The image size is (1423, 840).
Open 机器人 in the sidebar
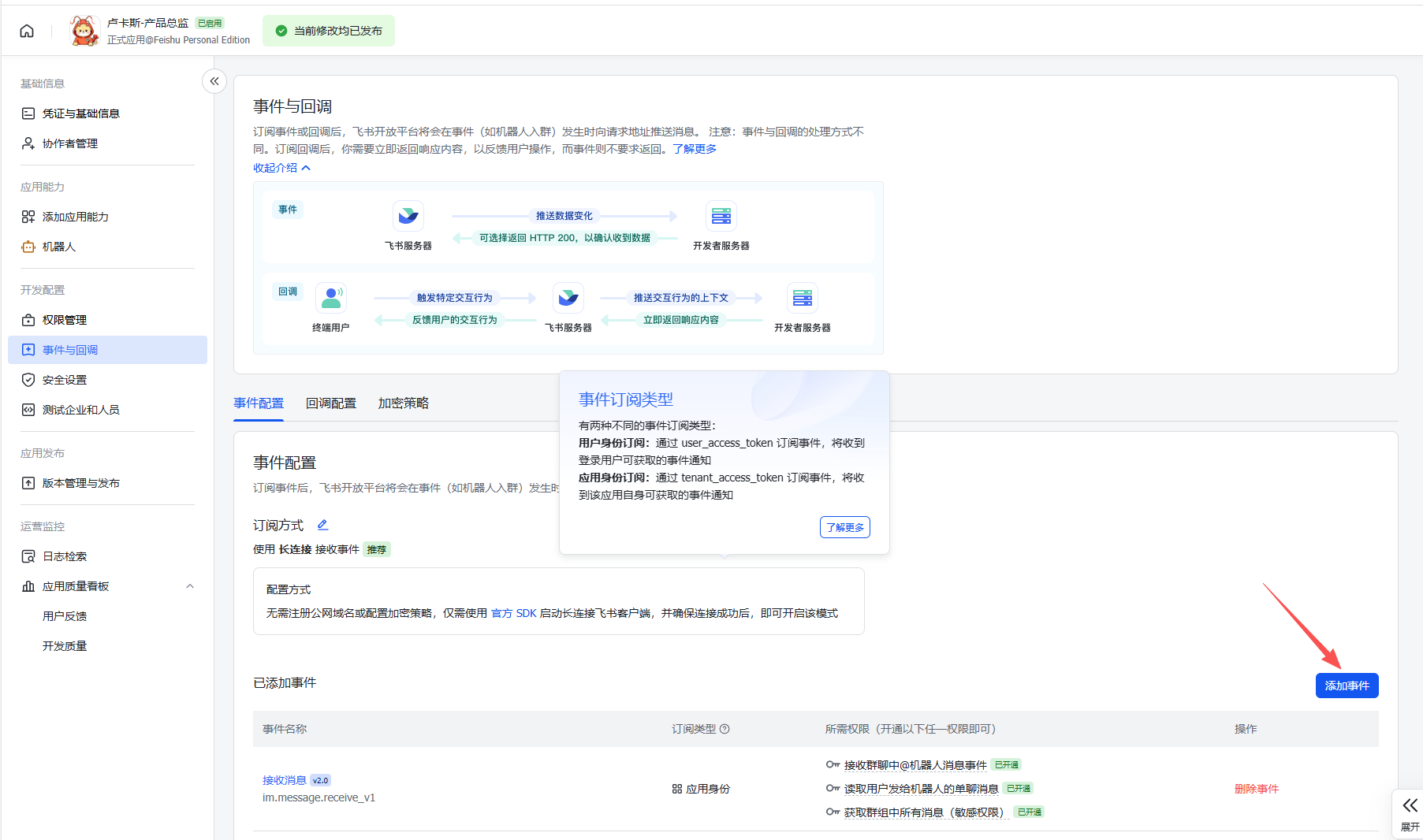point(59,247)
